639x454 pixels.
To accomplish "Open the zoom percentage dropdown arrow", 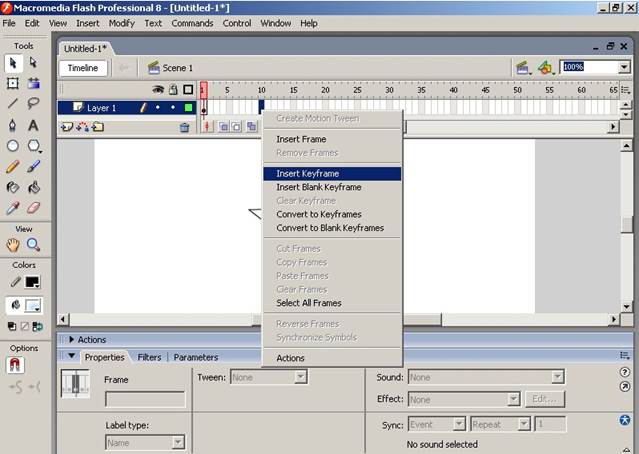I will (624, 67).
